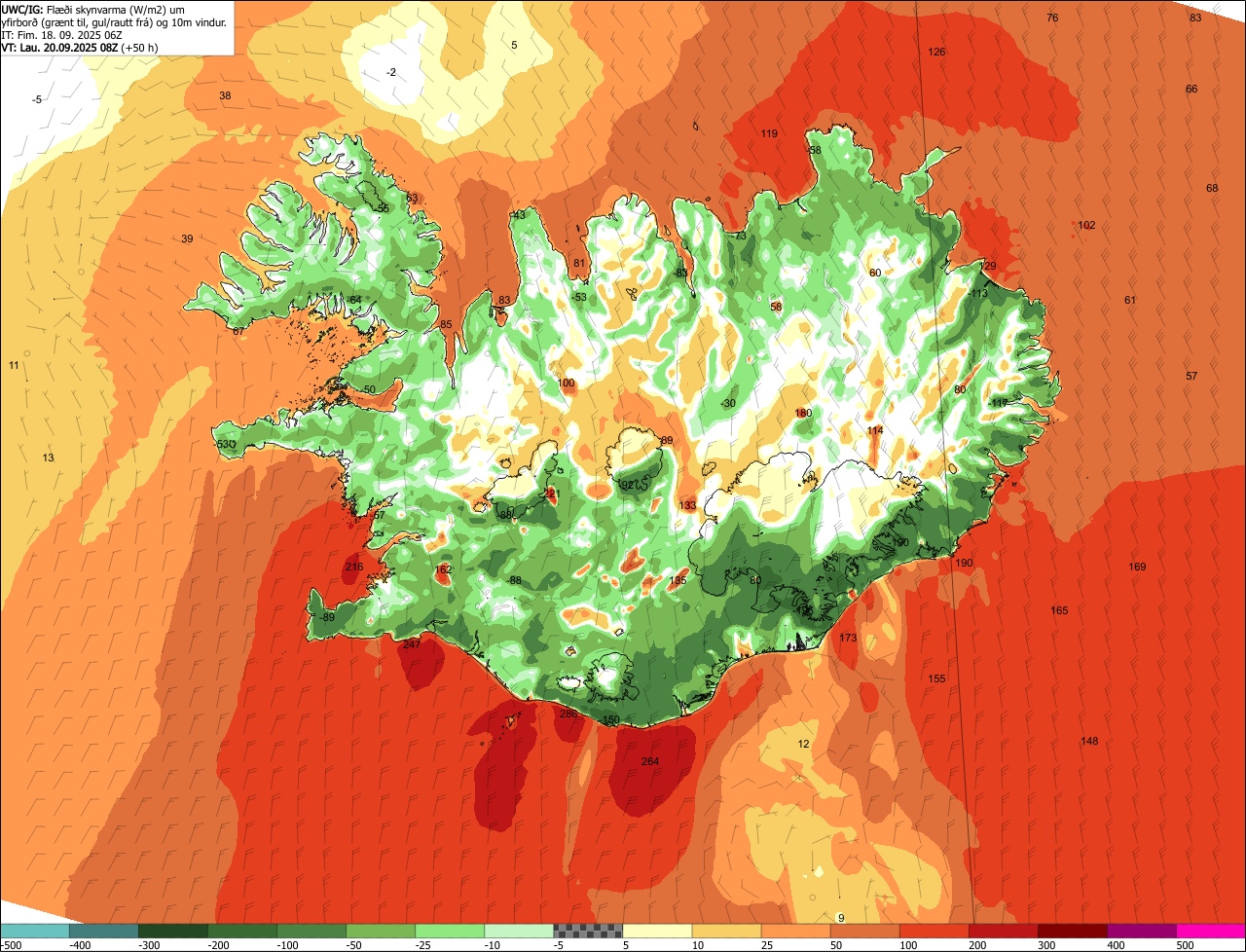Screen dimensions: 1246x952
Task: Click the value '57' on the east side
Action: (x=1191, y=376)
